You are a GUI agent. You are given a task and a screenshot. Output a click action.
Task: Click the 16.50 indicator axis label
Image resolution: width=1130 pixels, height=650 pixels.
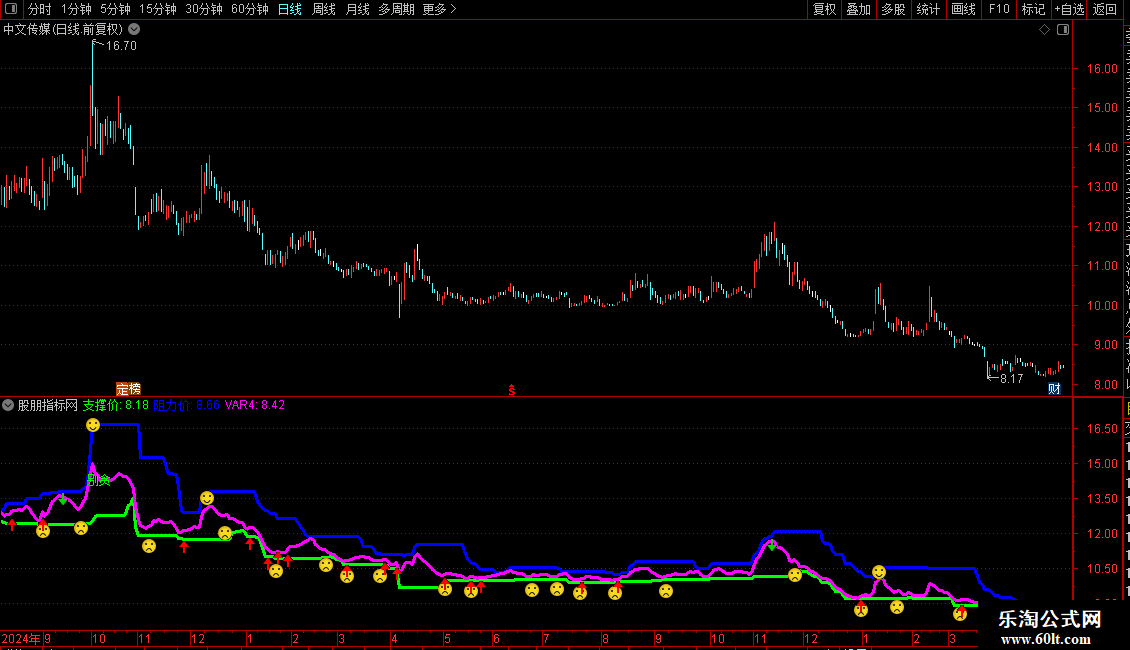pyautogui.click(x=1103, y=429)
